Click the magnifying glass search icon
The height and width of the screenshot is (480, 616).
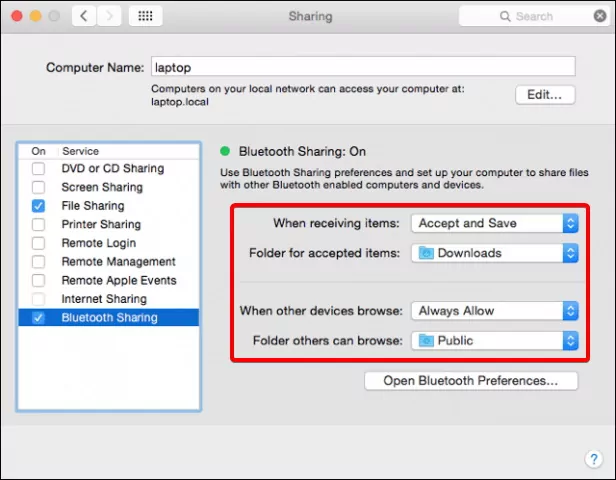(x=505, y=16)
